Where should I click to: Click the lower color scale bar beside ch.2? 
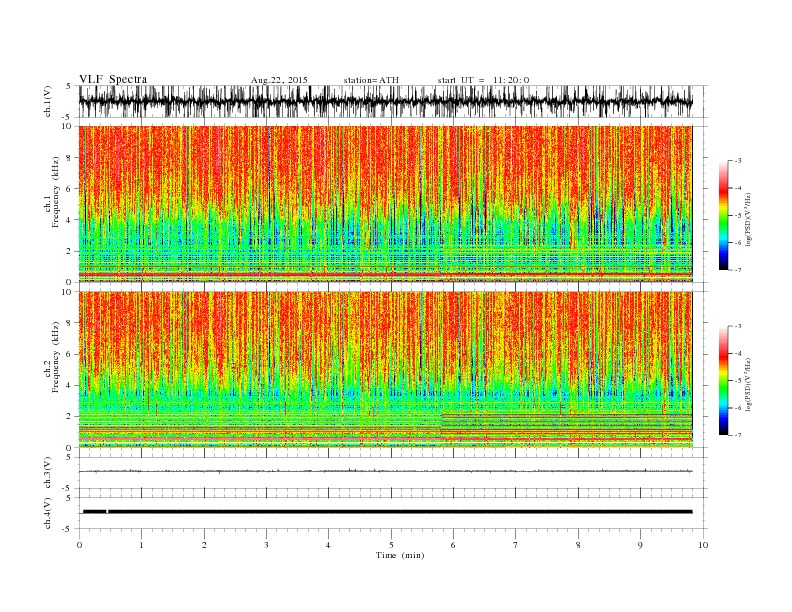[723, 381]
